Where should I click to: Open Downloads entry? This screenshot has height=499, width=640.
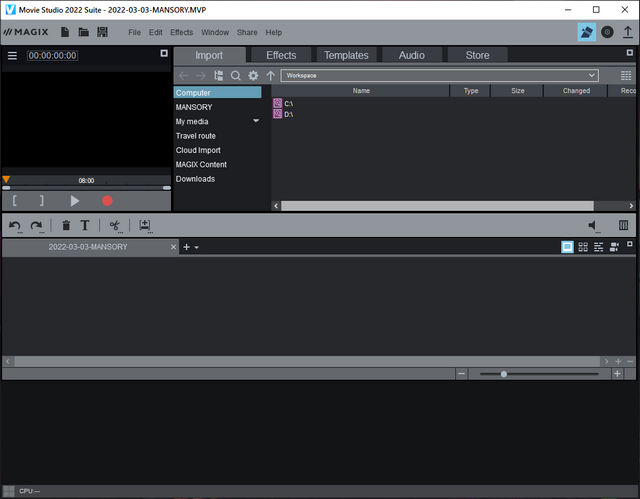point(195,179)
